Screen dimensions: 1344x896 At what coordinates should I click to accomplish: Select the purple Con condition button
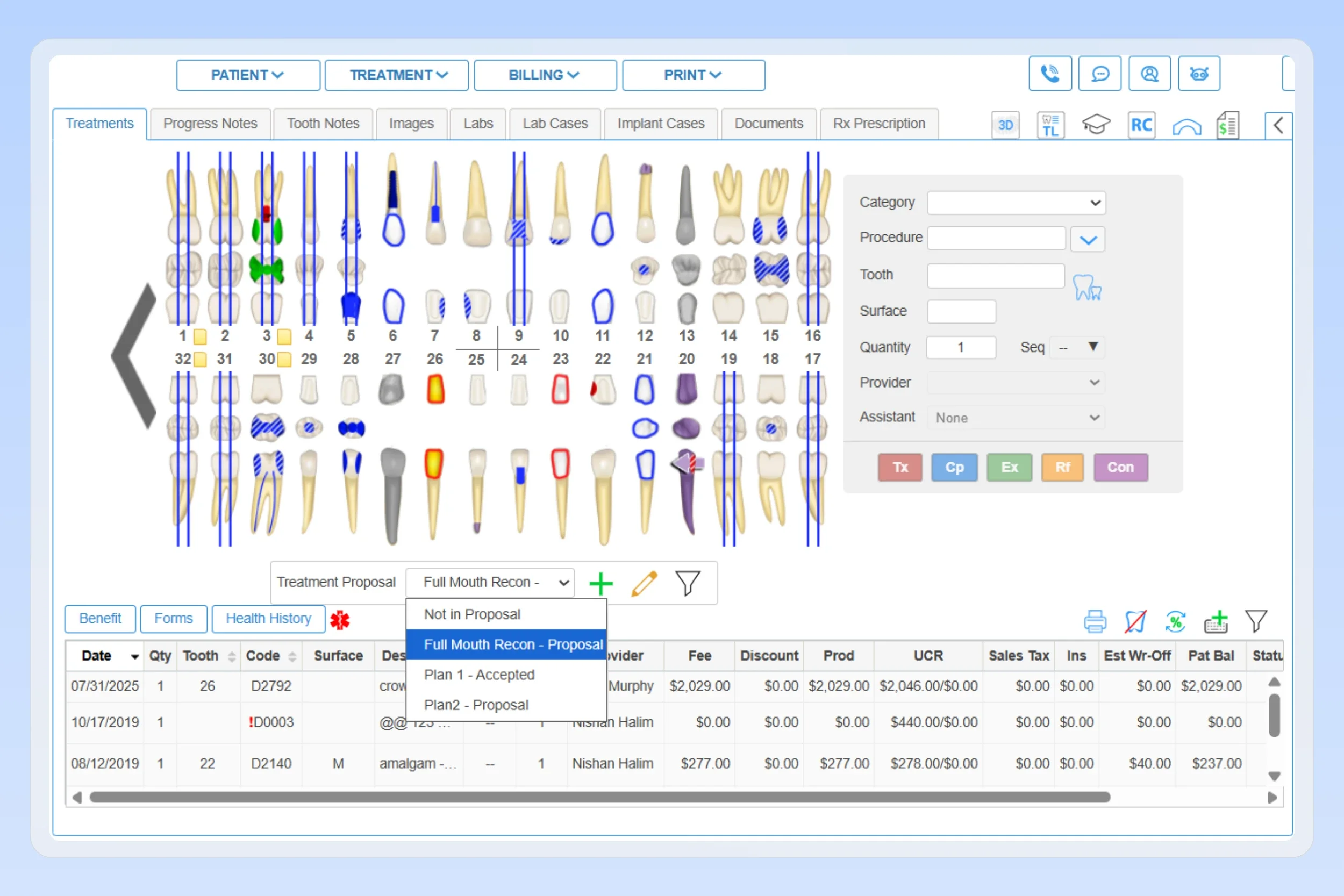coord(1120,467)
